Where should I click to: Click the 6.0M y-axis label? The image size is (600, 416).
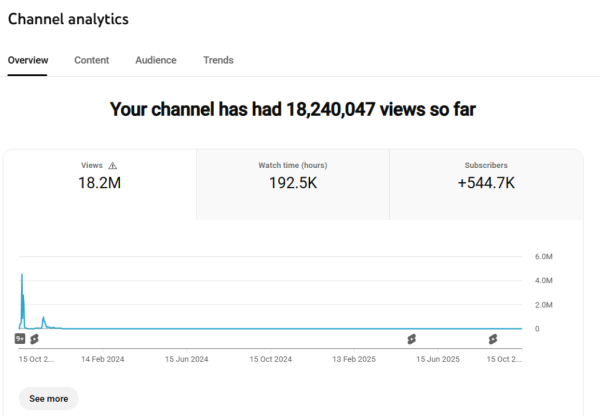(543, 257)
